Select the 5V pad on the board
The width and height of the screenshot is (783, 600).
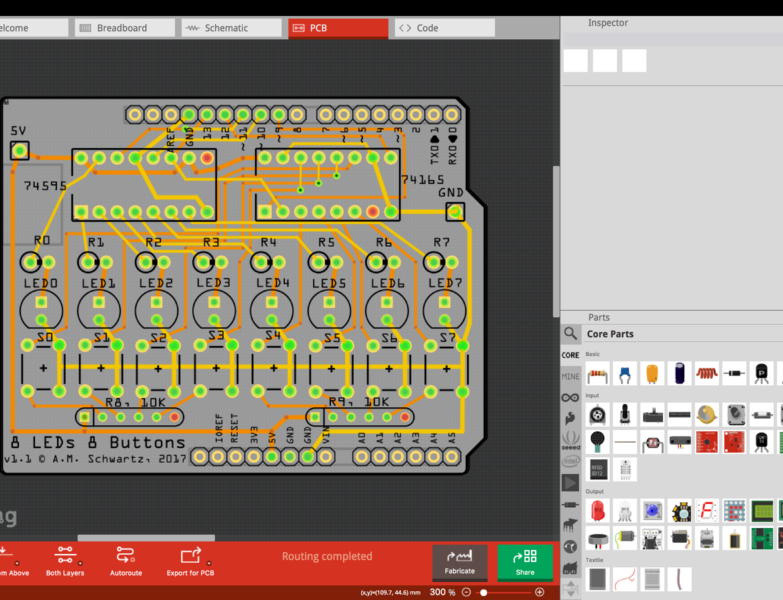coord(19,150)
